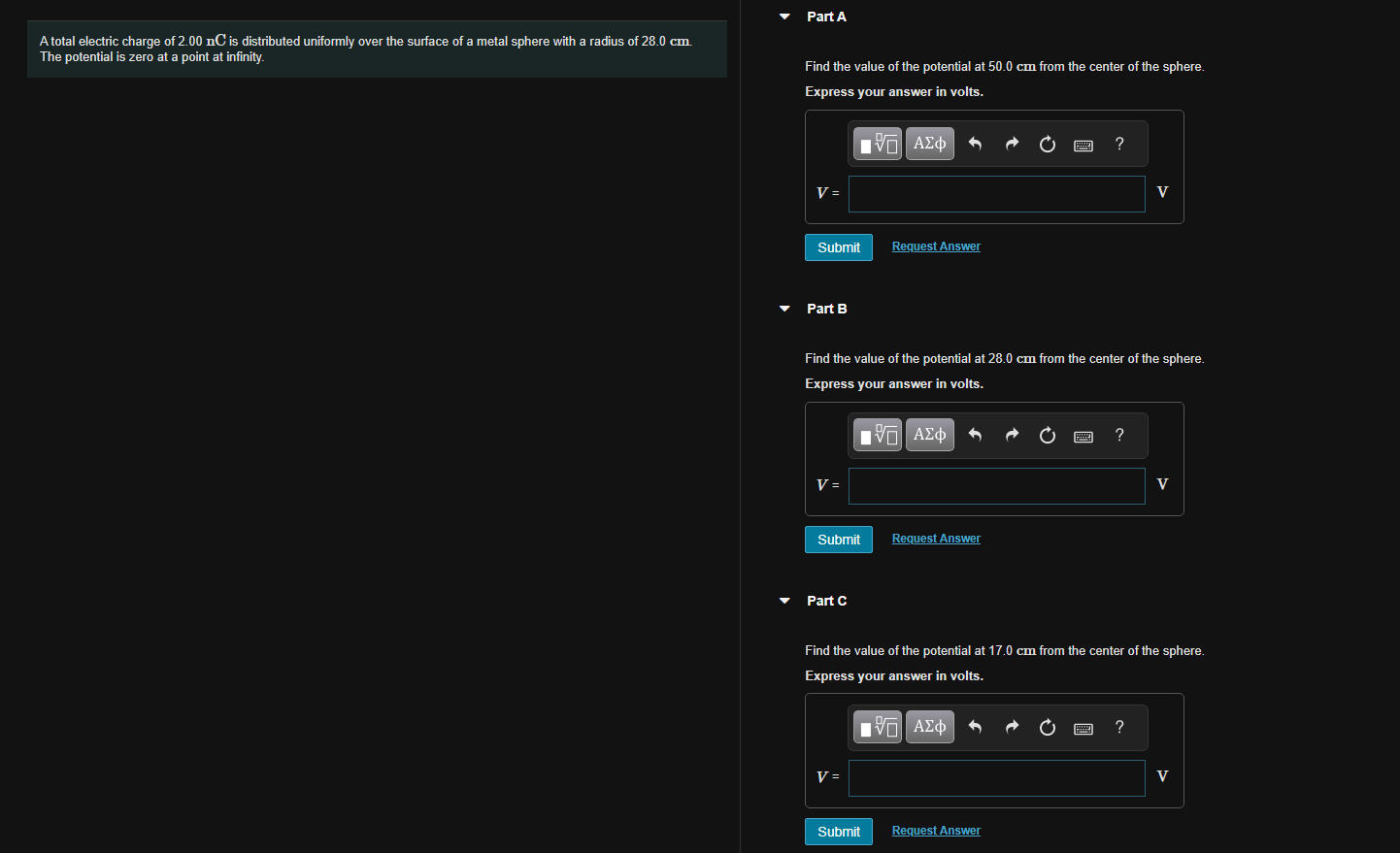This screenshot has height=853, width=1400.
Task: Reset the Part C answer field
Action: click(x=1048, y=727)
